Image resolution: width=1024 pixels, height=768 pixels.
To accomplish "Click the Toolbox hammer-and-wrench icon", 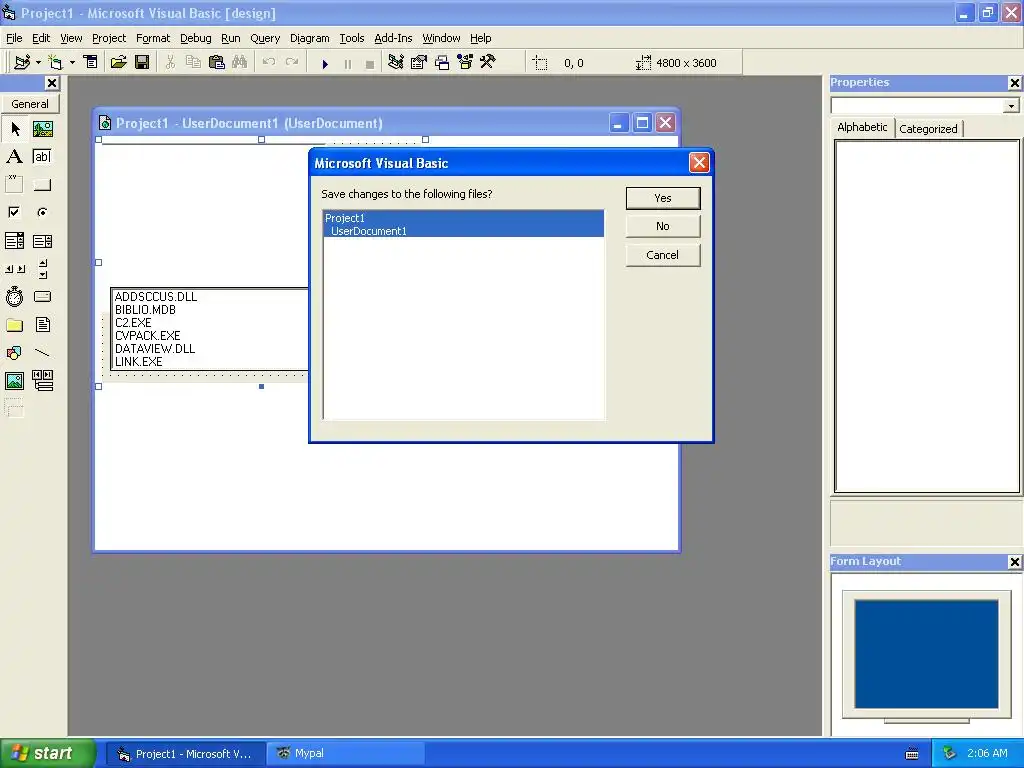I will [x=488, y=63].
